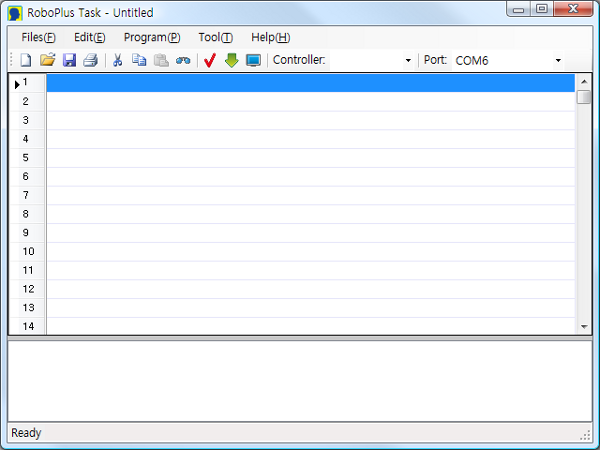This screenshot has width=600, height=450.
Task: Select line number 14 row header
Action: tap(27, 326)
